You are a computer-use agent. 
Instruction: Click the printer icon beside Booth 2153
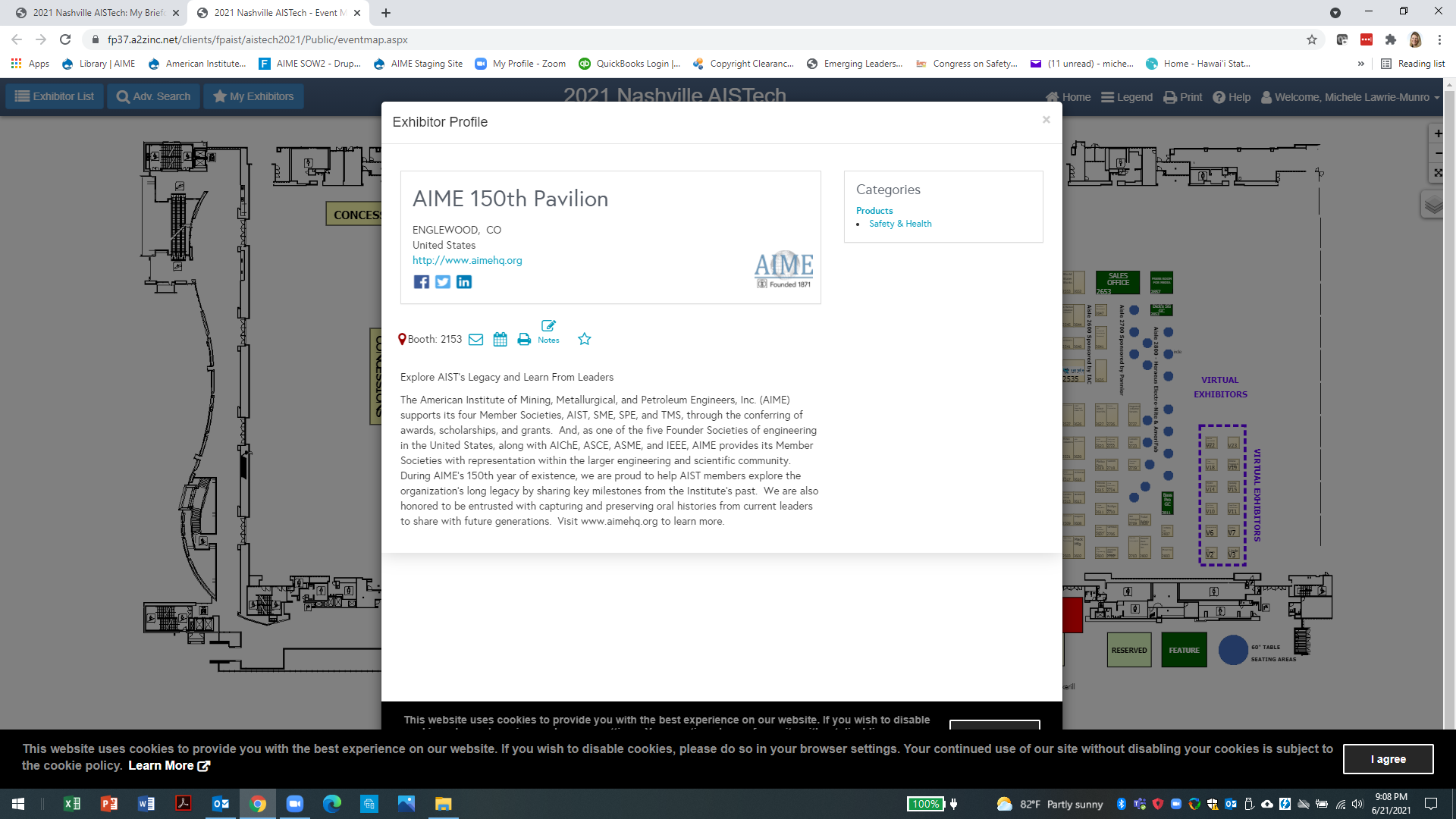coord(524,340)
